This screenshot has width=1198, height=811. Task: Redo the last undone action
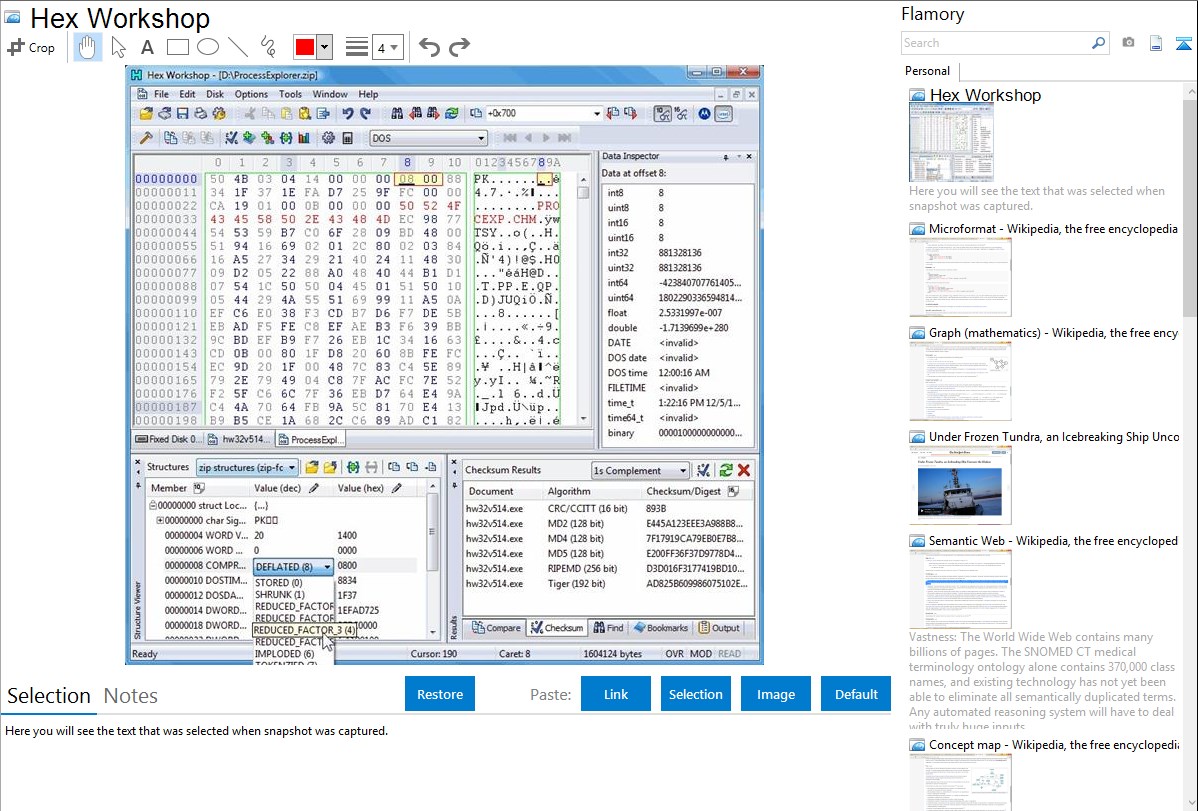[x=459, y=47]
